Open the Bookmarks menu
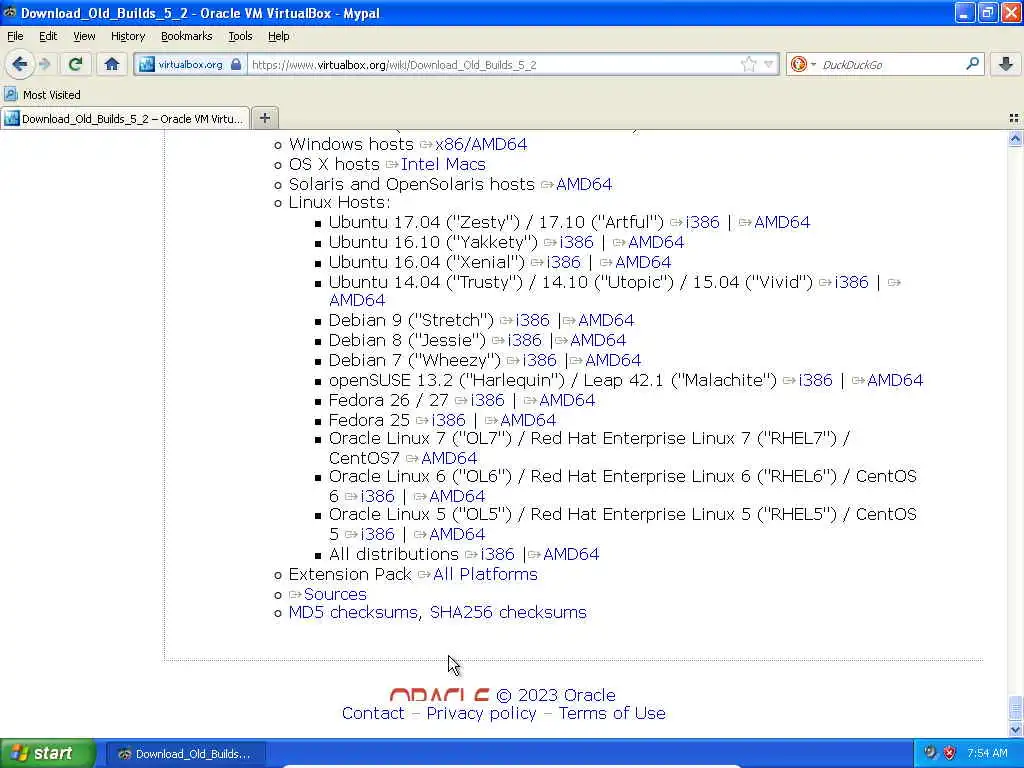Viewport: 1024px width, 768px height. point(186,36)
